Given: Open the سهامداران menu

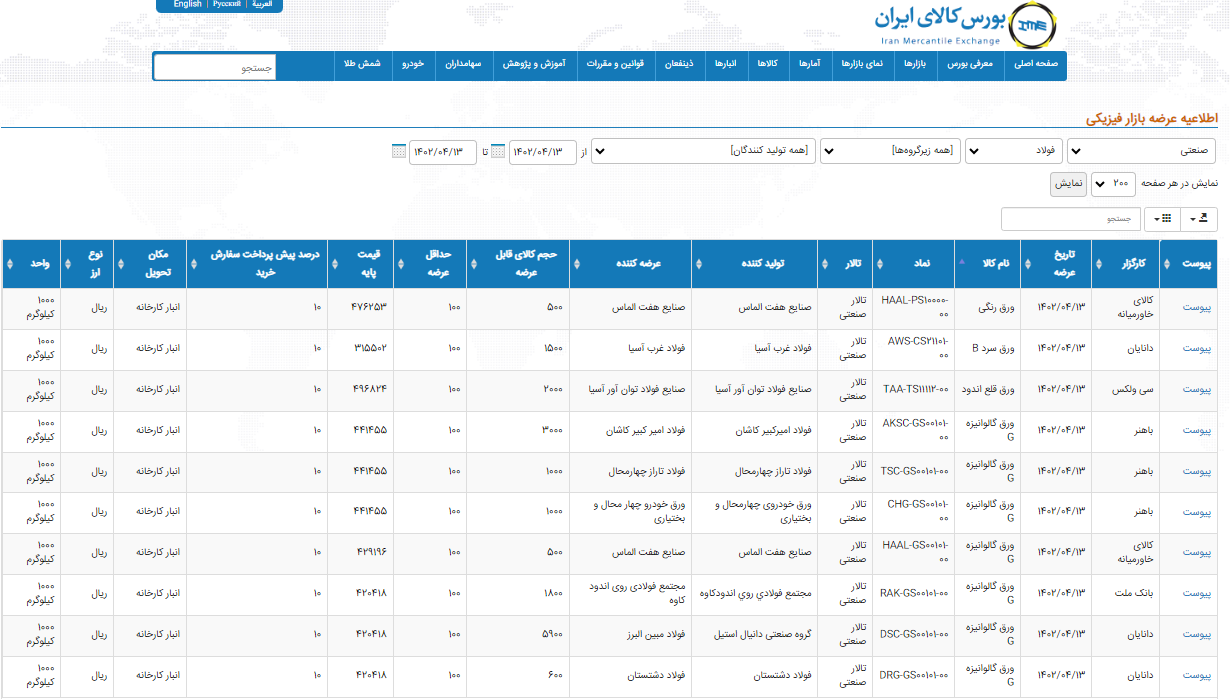Looking at the screenshot, I should [x=462, y=65].
